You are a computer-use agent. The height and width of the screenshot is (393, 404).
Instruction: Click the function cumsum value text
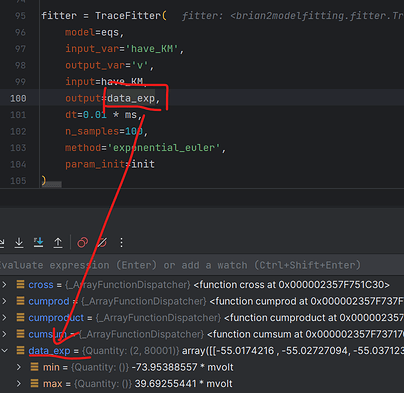tap(305, 334)
